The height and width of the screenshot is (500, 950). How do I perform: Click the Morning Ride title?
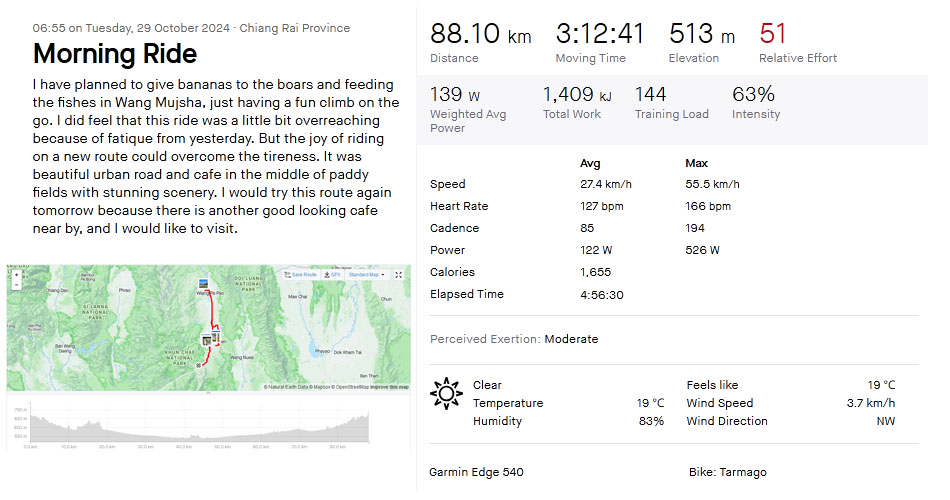115,53
